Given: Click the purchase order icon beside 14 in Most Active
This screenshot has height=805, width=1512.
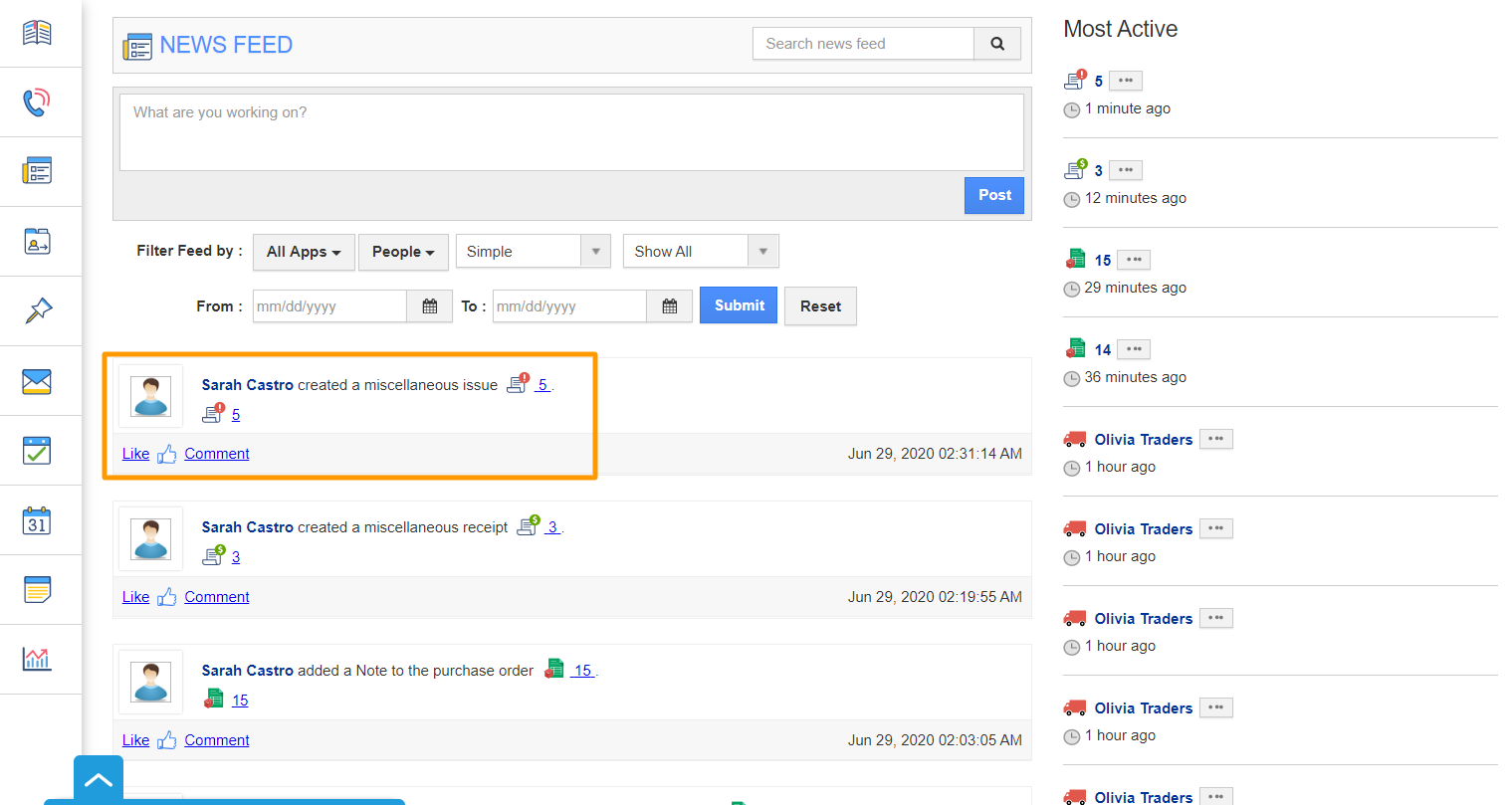Looking at the screenshot, I should tap(1075, 349).
